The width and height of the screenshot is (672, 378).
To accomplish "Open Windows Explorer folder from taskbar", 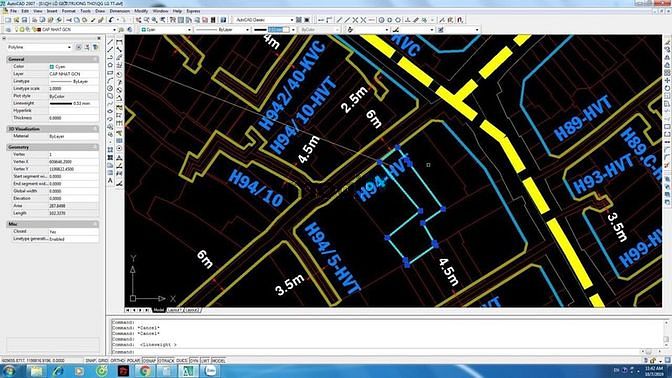I will point(36,371).
